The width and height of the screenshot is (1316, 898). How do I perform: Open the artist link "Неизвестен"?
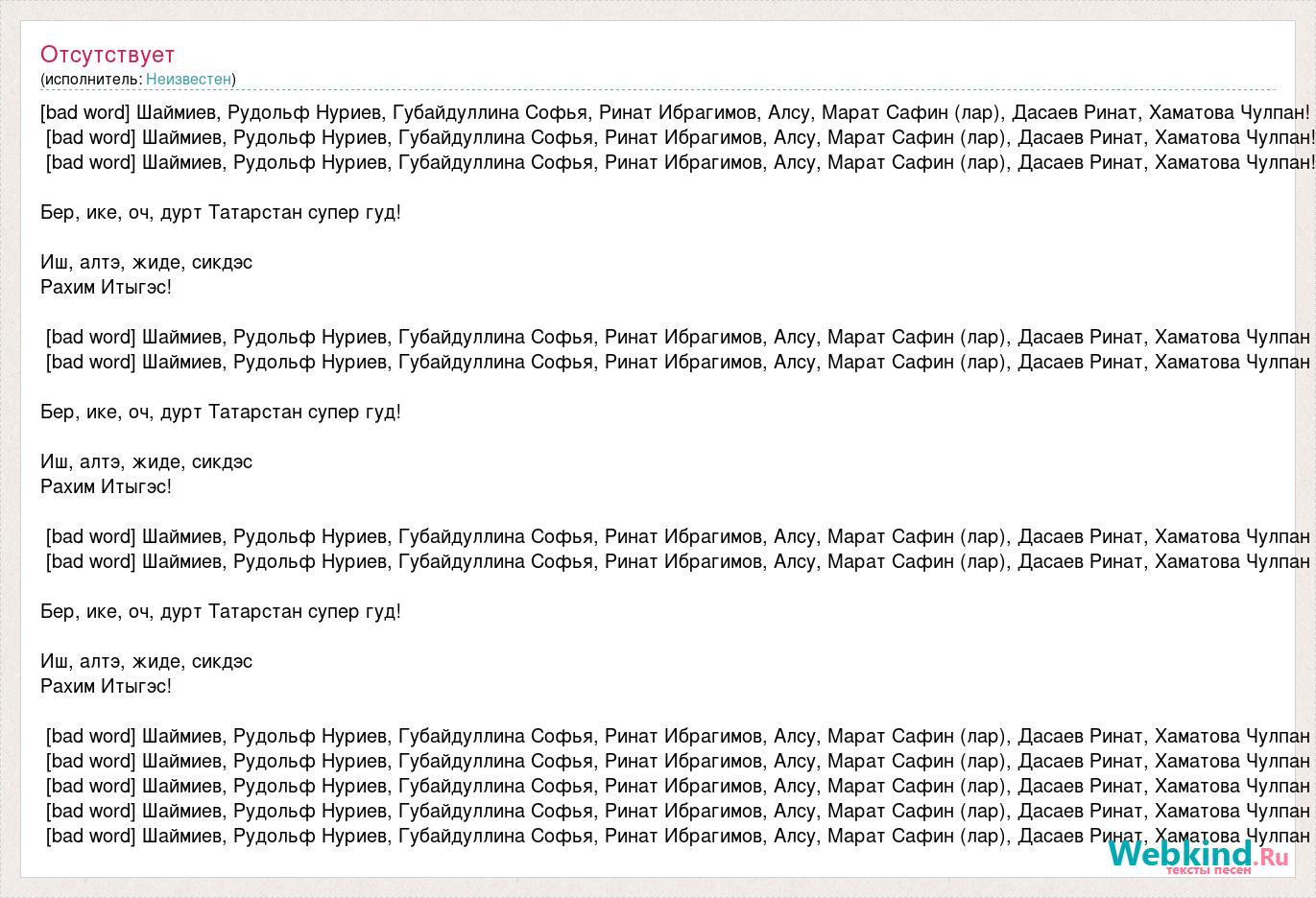click(x=188, y=80)
